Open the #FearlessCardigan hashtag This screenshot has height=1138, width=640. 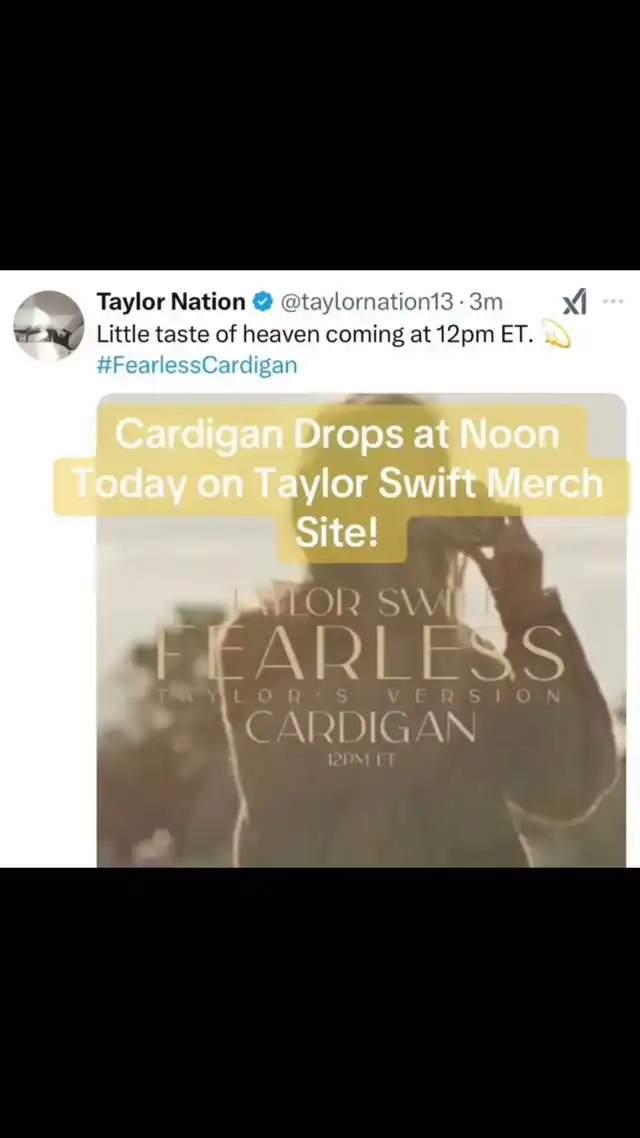197,364
